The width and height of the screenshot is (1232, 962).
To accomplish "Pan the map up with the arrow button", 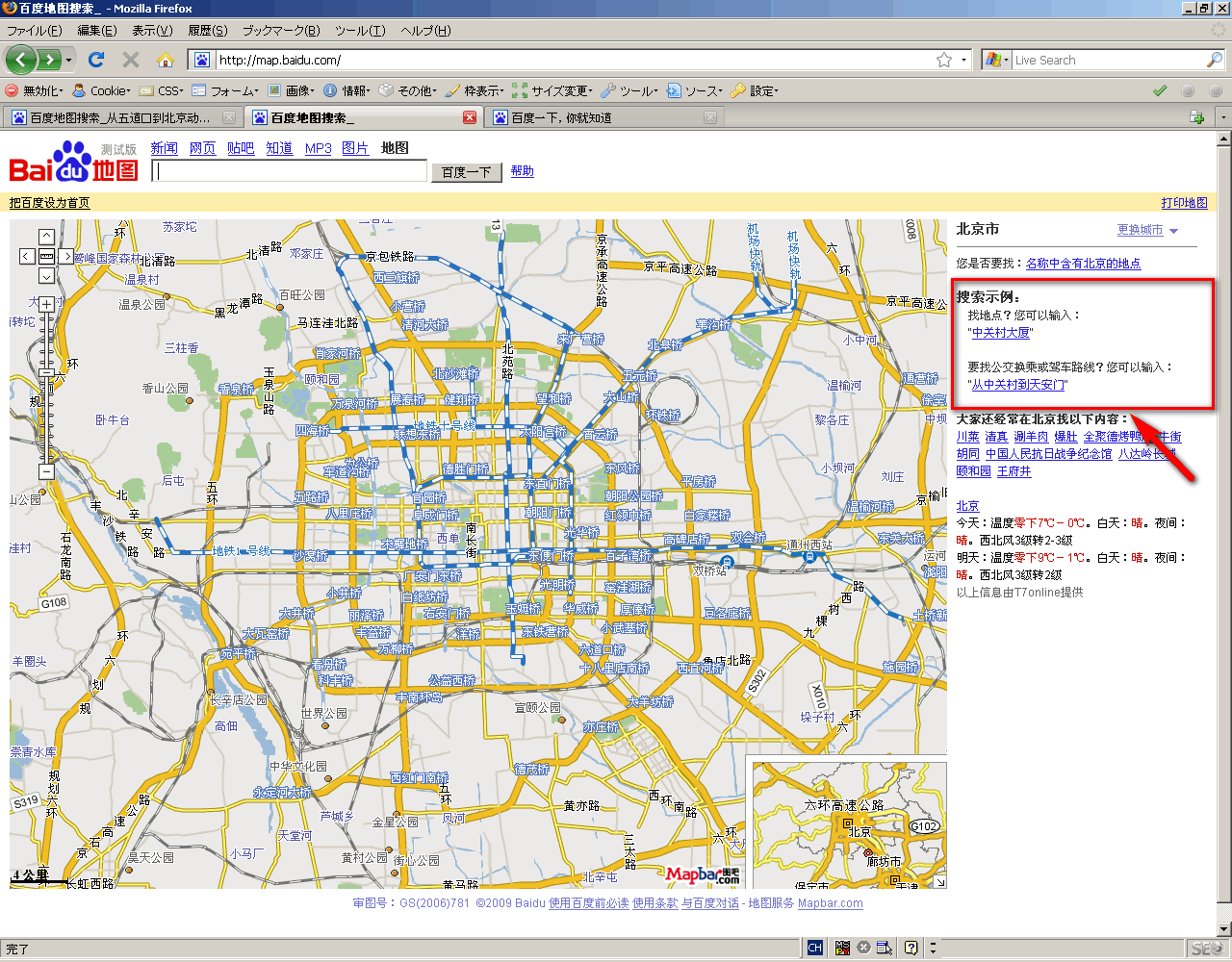I will (x=46, y=237).
